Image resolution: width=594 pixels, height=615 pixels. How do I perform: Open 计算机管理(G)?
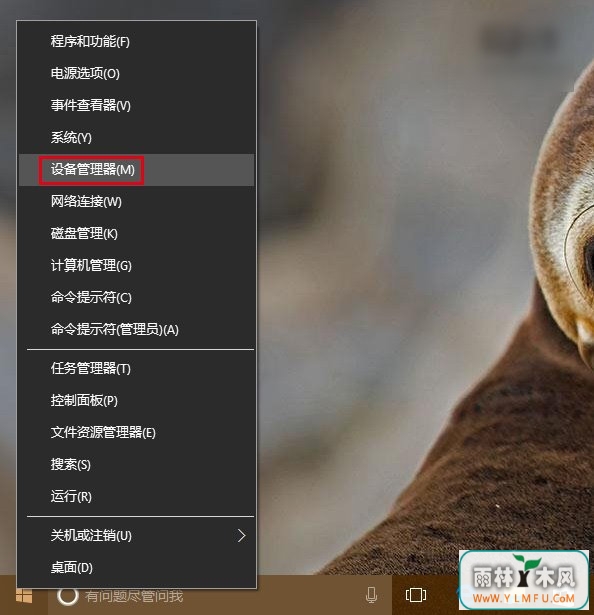137,266
